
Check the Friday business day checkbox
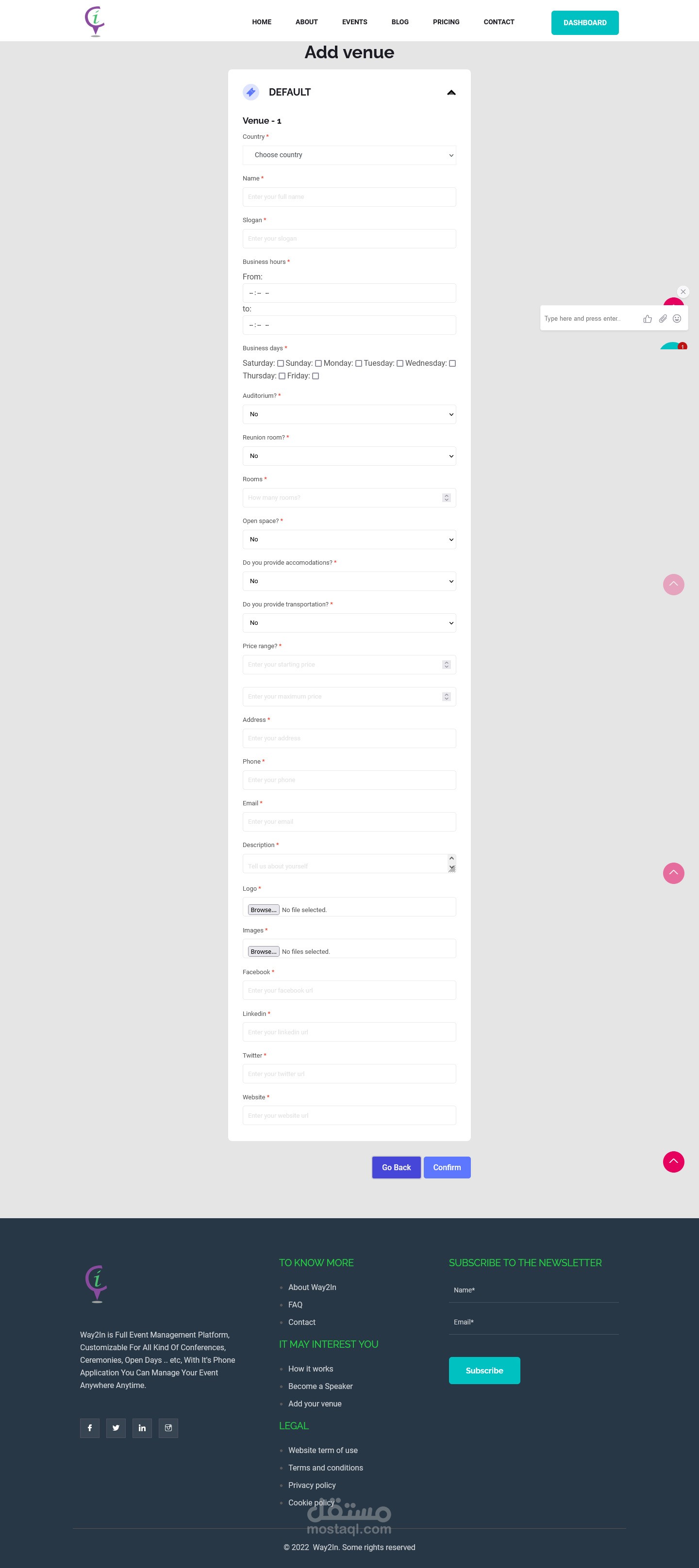click(x=316, y=376)
